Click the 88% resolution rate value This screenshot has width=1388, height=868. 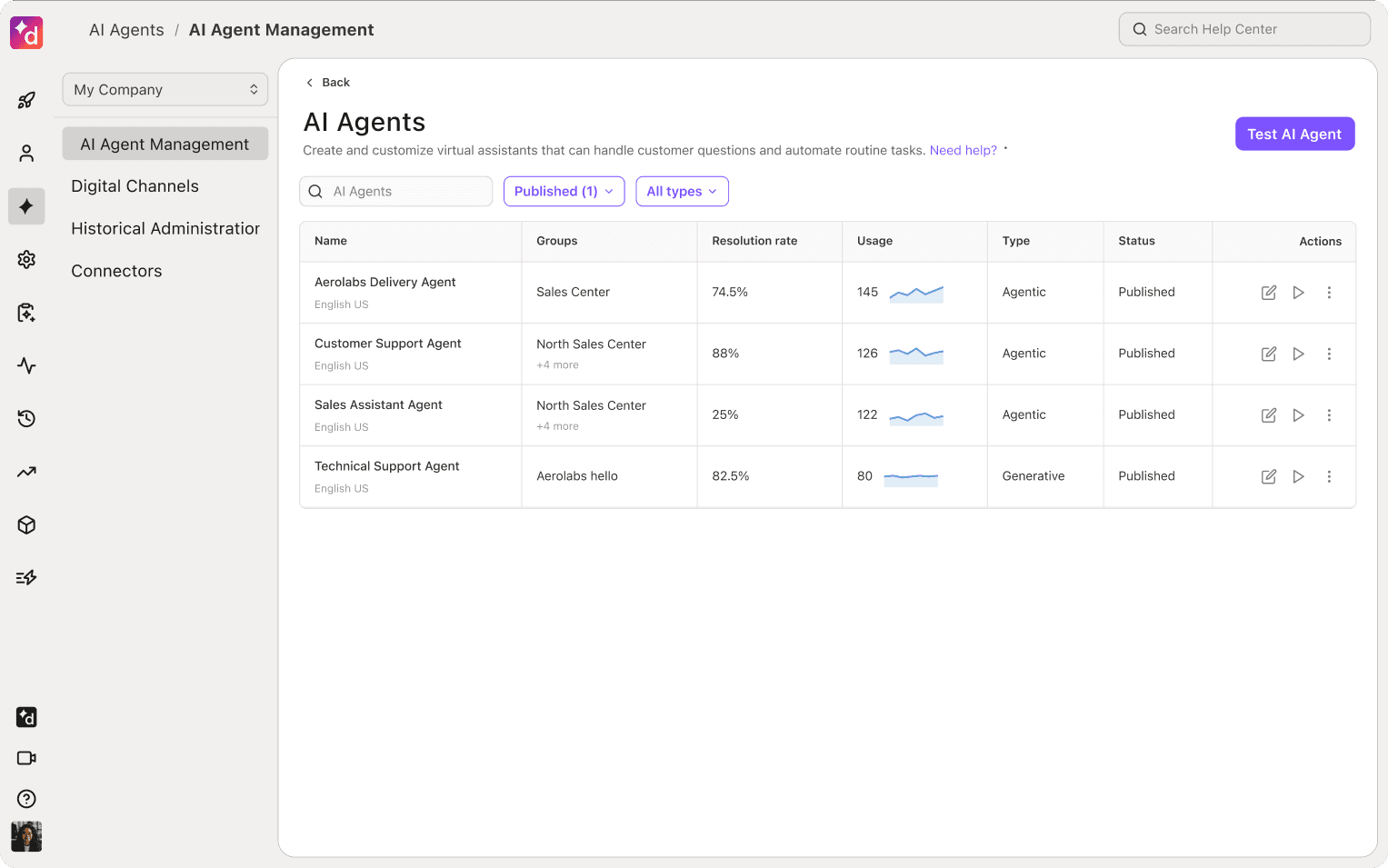pos(725,354)
